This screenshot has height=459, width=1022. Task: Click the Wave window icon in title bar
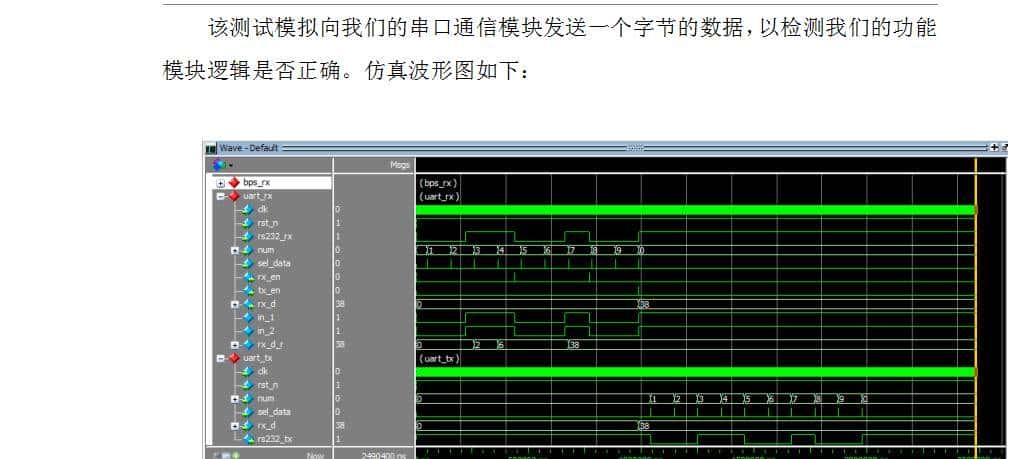(x=211, y=149)
